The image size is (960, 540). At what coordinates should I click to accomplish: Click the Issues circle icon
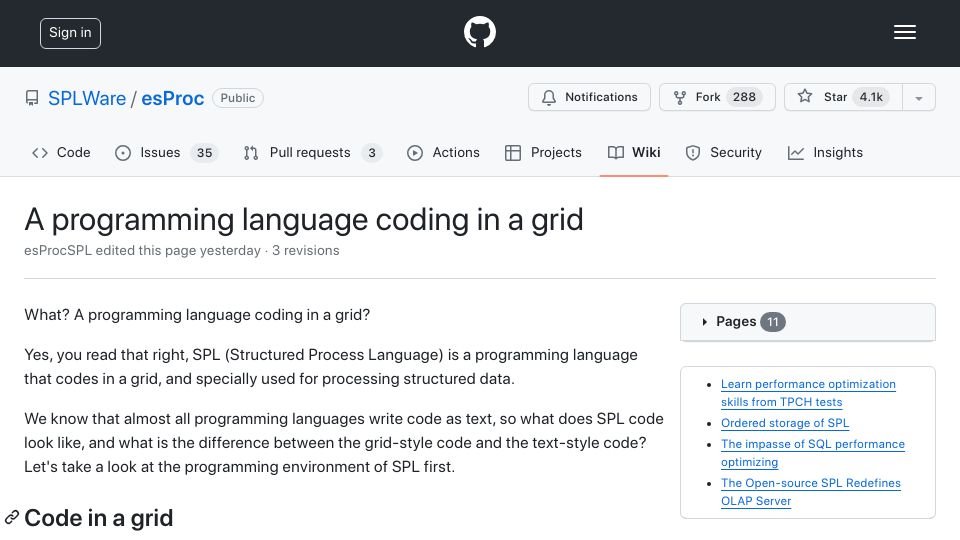(x=122, y=153)
